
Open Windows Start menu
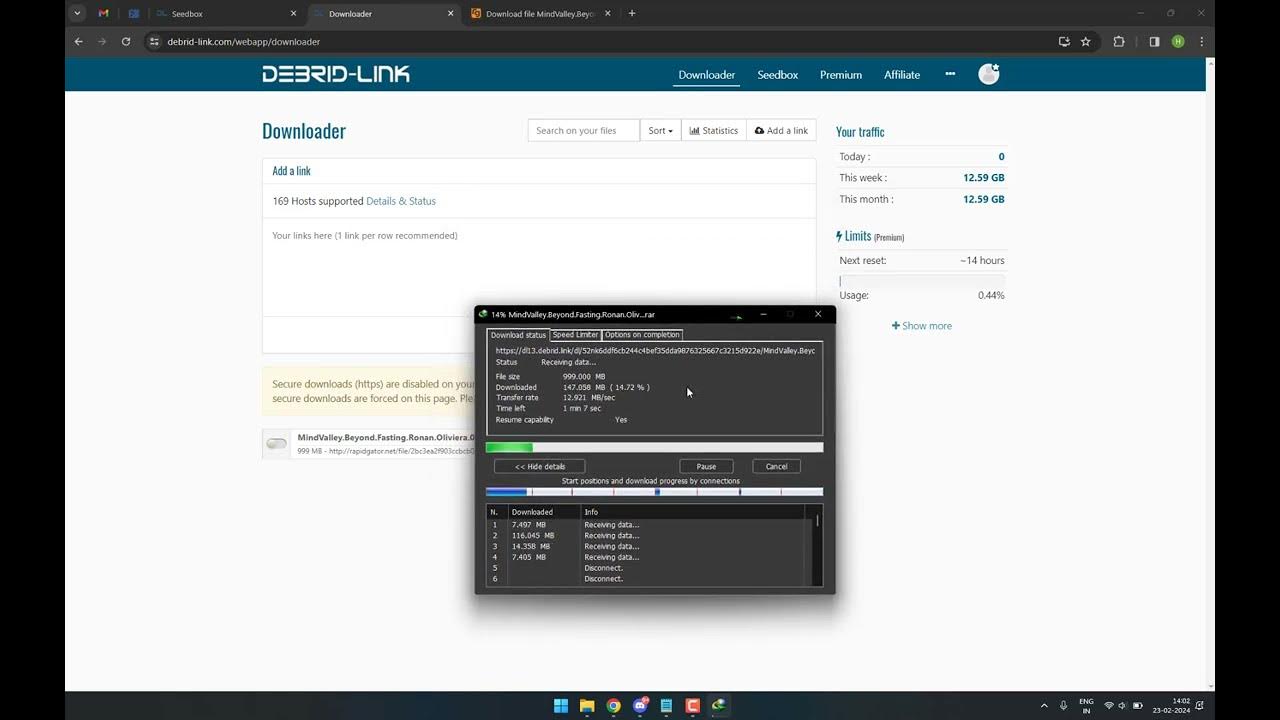click(x=561, y=706)
